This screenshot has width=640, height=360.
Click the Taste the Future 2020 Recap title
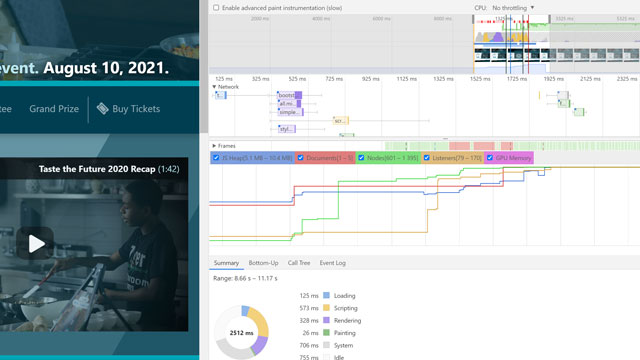pos(97,169)
